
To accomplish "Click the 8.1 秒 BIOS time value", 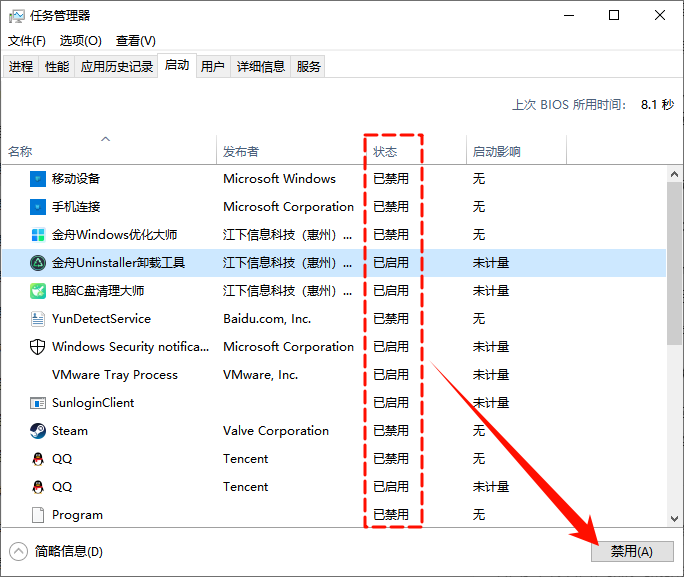I will tap(657, 105).
